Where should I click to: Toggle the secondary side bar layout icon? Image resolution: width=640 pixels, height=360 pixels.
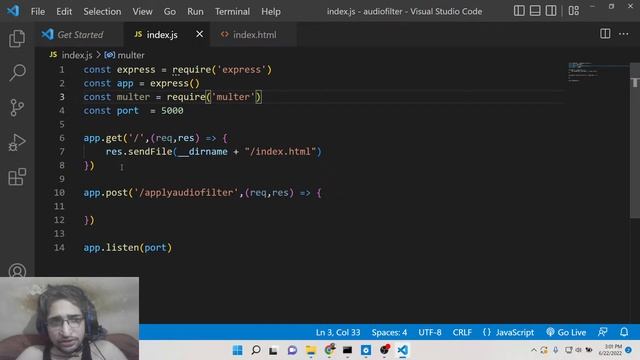[x=551, y=11]
